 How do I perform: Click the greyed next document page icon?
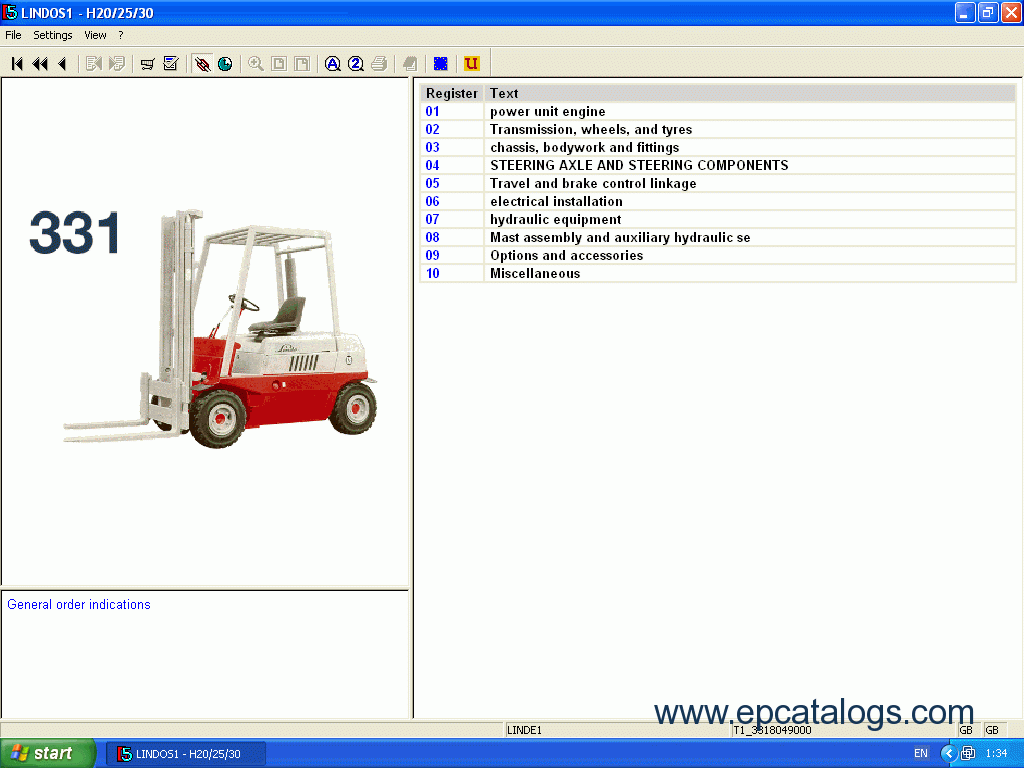(x=117, y=63)
